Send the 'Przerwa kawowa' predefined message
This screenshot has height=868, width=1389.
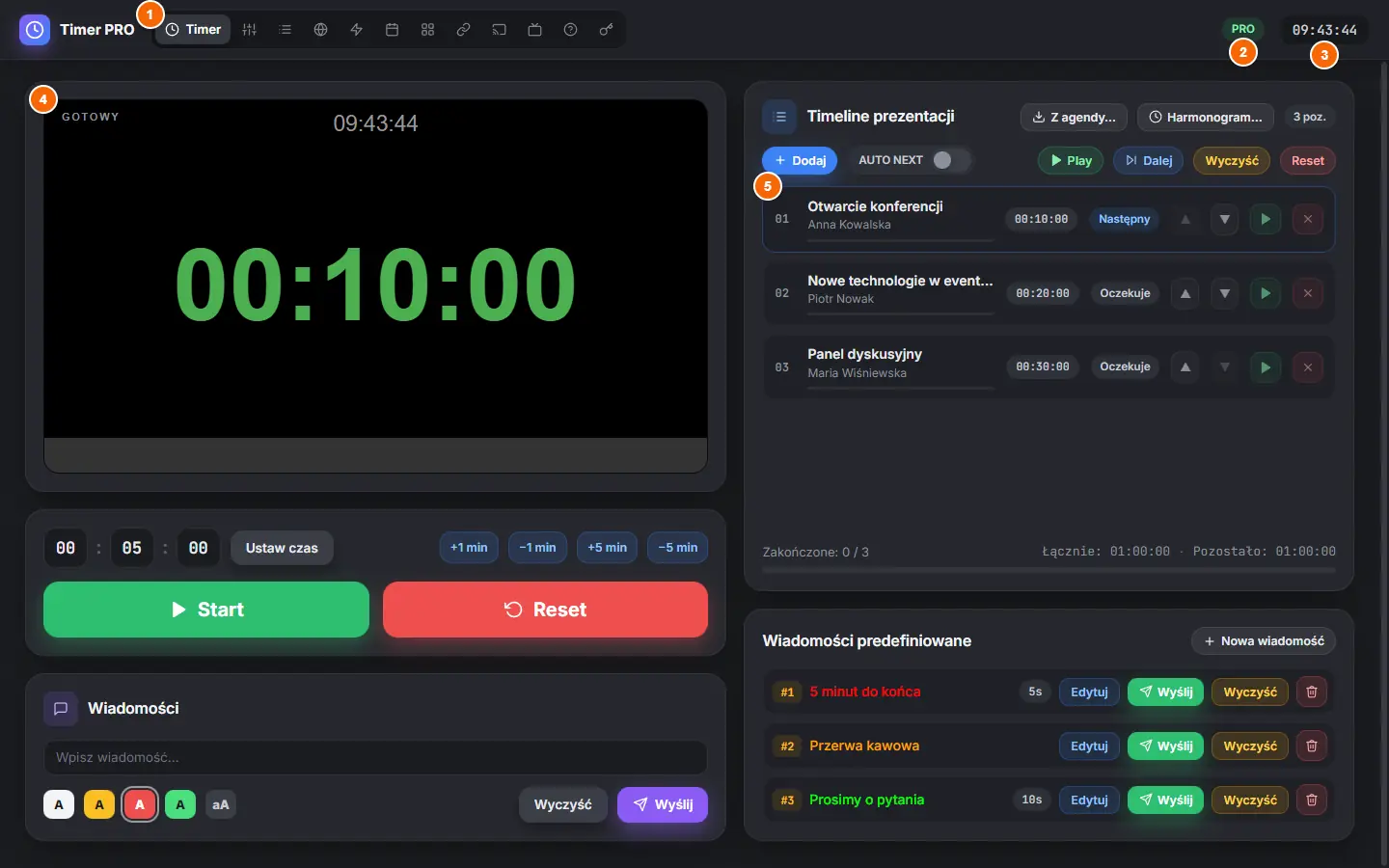tap(1165, 746)
